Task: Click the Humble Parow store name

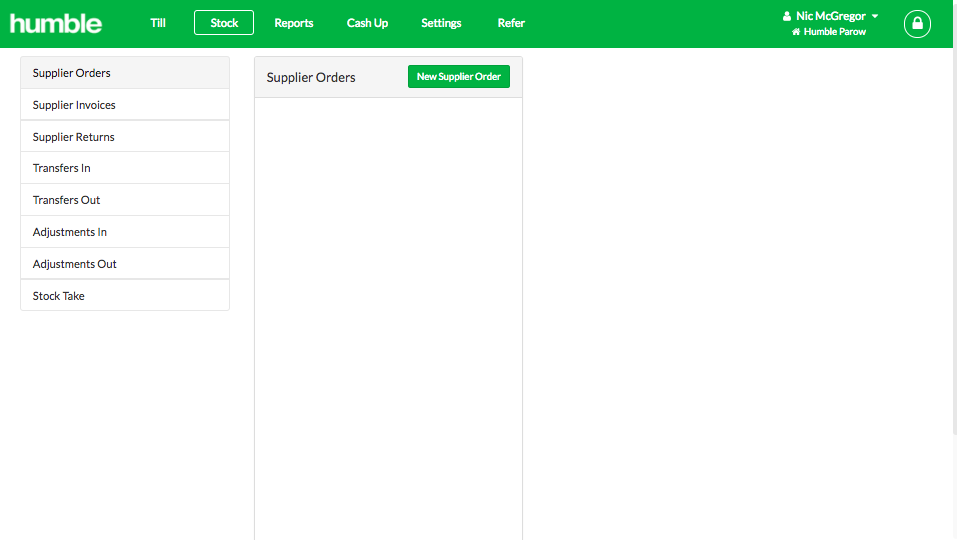Action: pos(834,32)
